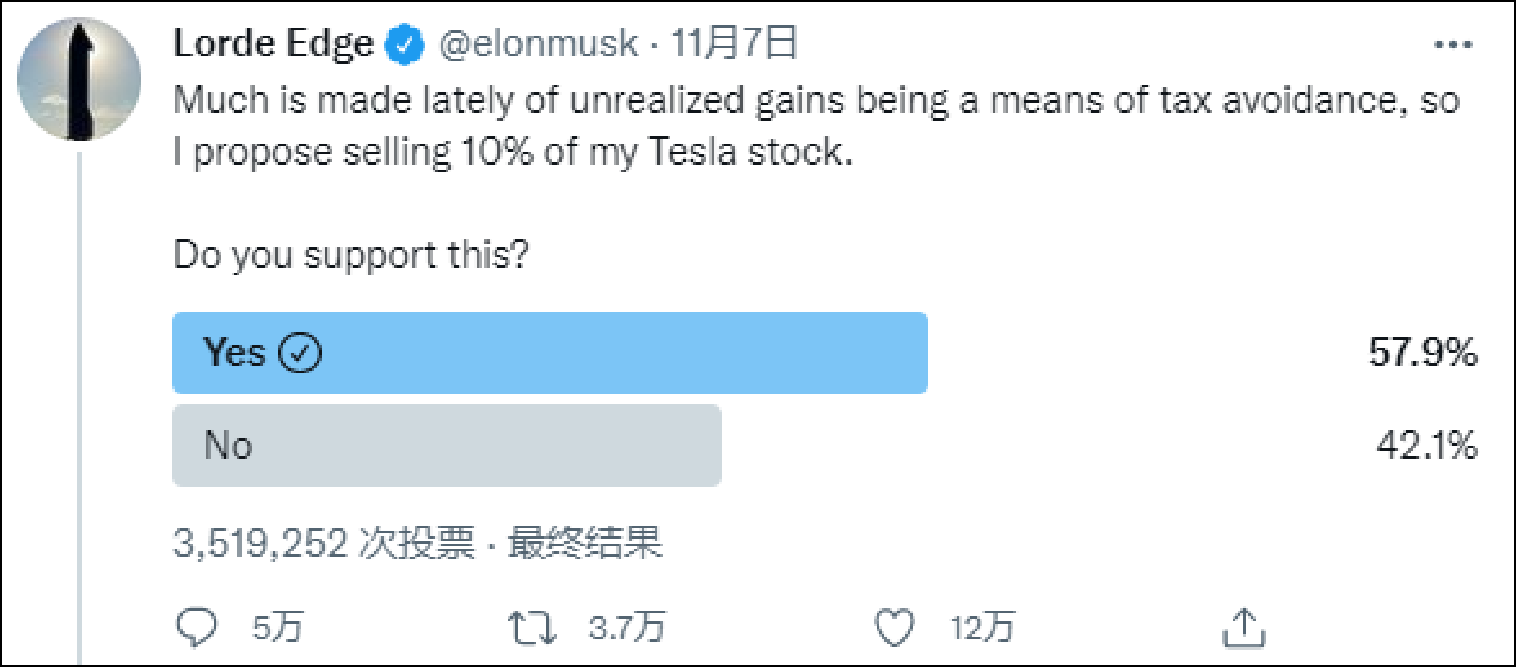The image size is (1516, 667).
Task: Open the three-dot more options menu
Action: tap(1453, 45)
